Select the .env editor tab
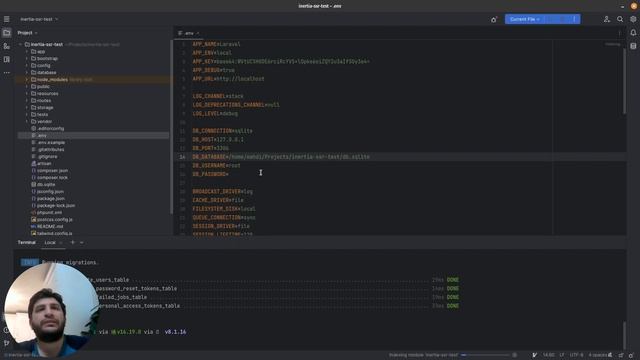 click(189, 33)
